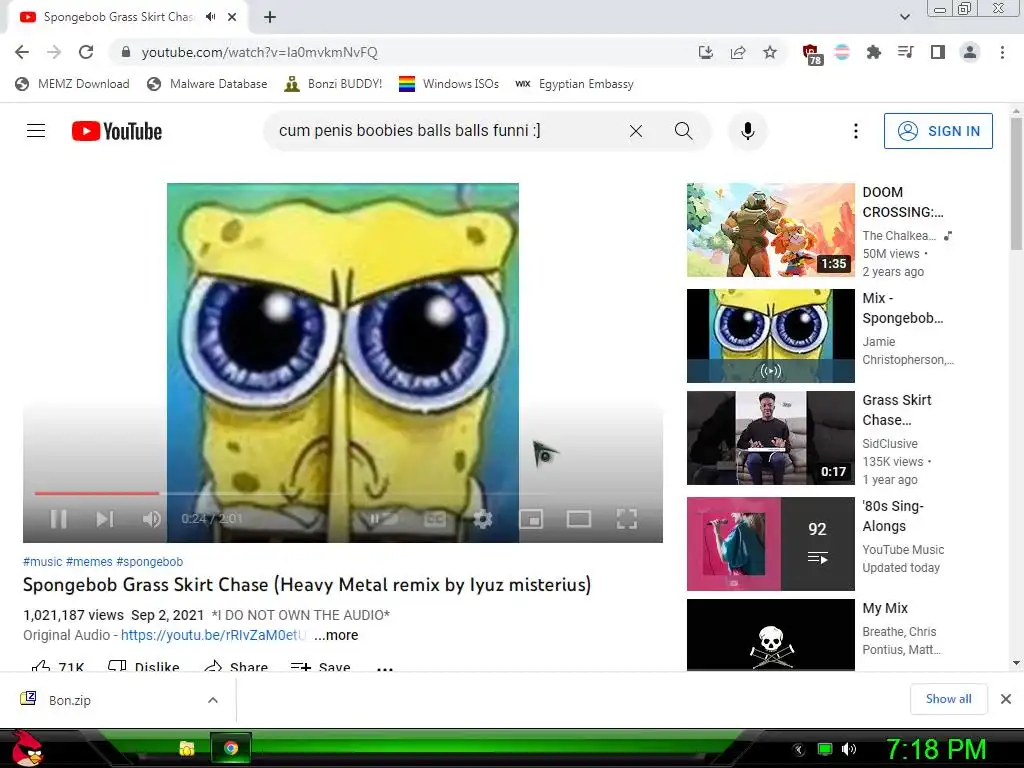This screenshot has height=768, width=1024.
Task: Click the Dislike button
Action: [144, 667]
